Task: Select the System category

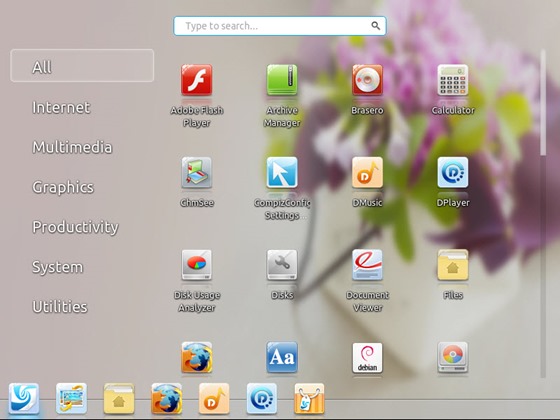Action: (58, 267)
